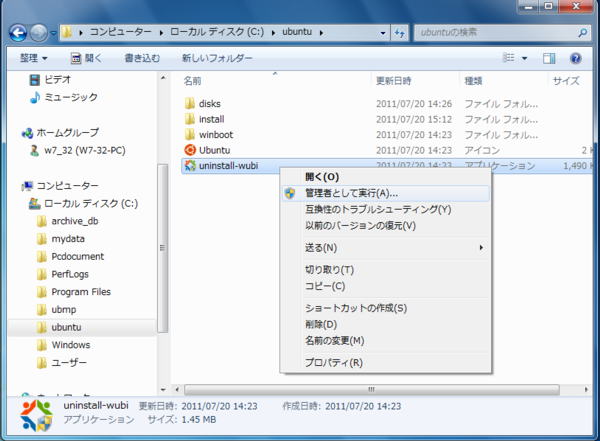Choose 以前のバージョンの復元(V) menu item
The height and width of the screenshot is (441, 600).
tap(385, 225)
